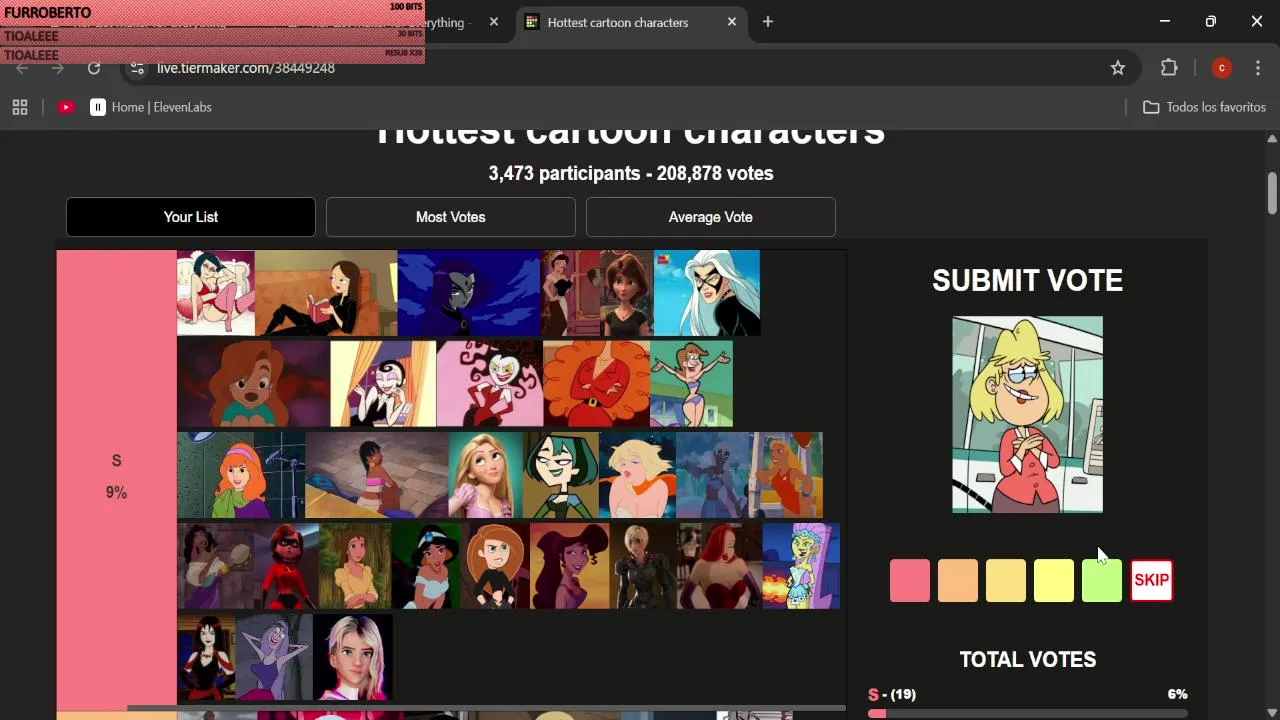Select the Spider-Gwen hooded thumbnail
The image size is (1280, 720).
point(352,657)
